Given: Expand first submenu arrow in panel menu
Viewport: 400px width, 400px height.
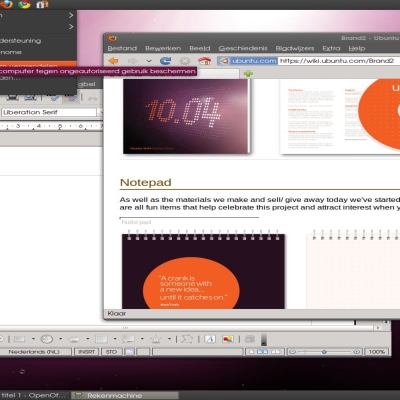Looking at the screenshot, I should pyautogui.click(x=71, y=15).
